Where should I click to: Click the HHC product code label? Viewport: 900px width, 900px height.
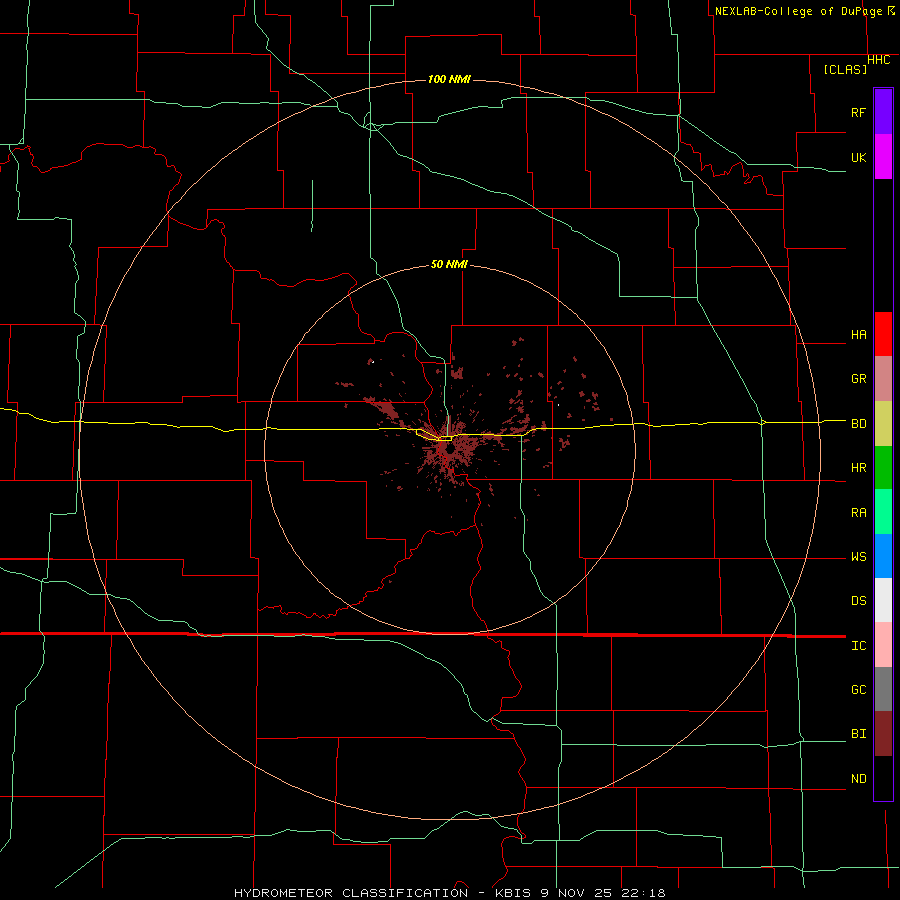(878, 60)
